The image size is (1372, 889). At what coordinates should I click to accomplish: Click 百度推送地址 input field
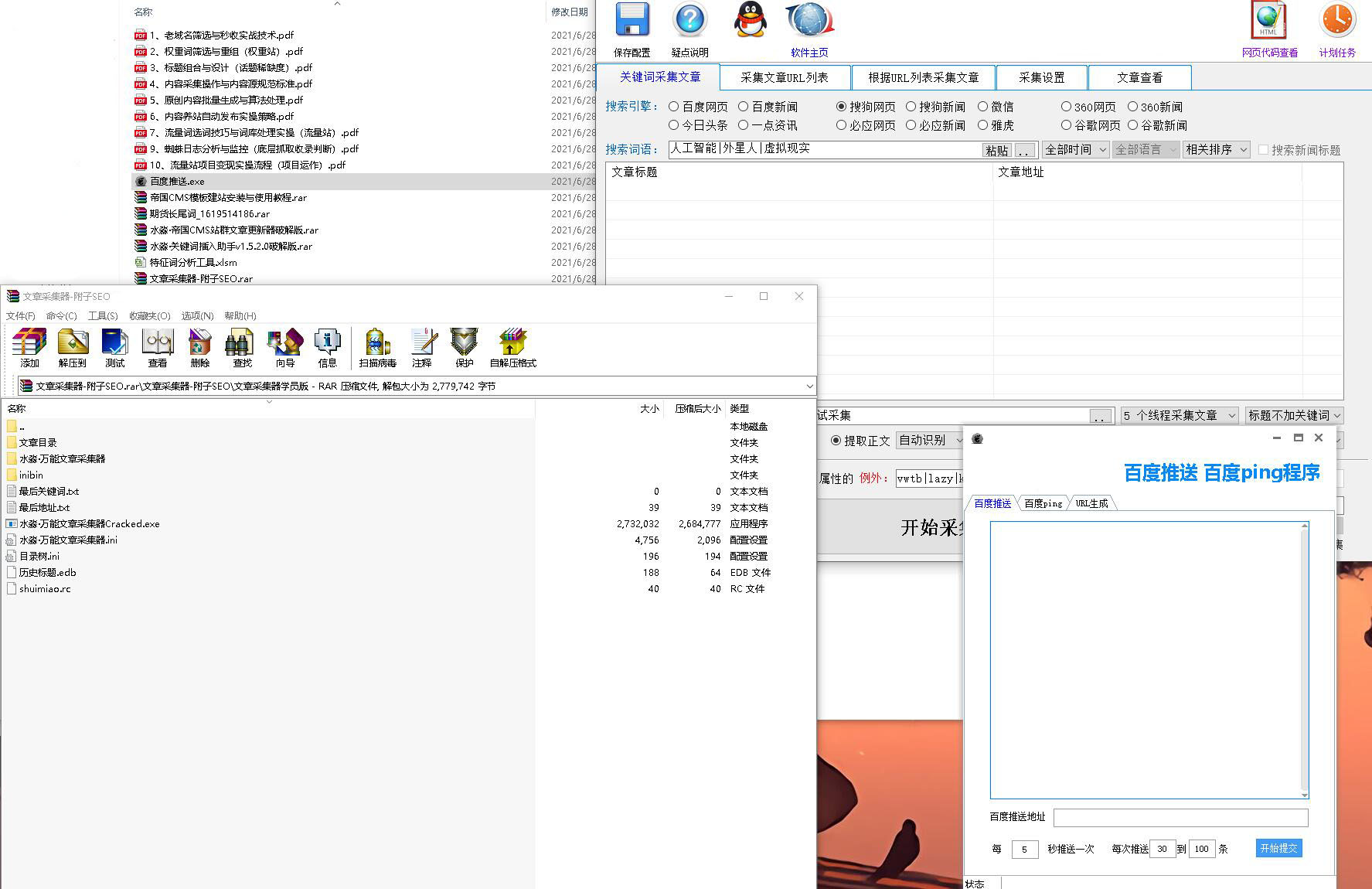coord(1181,817)
